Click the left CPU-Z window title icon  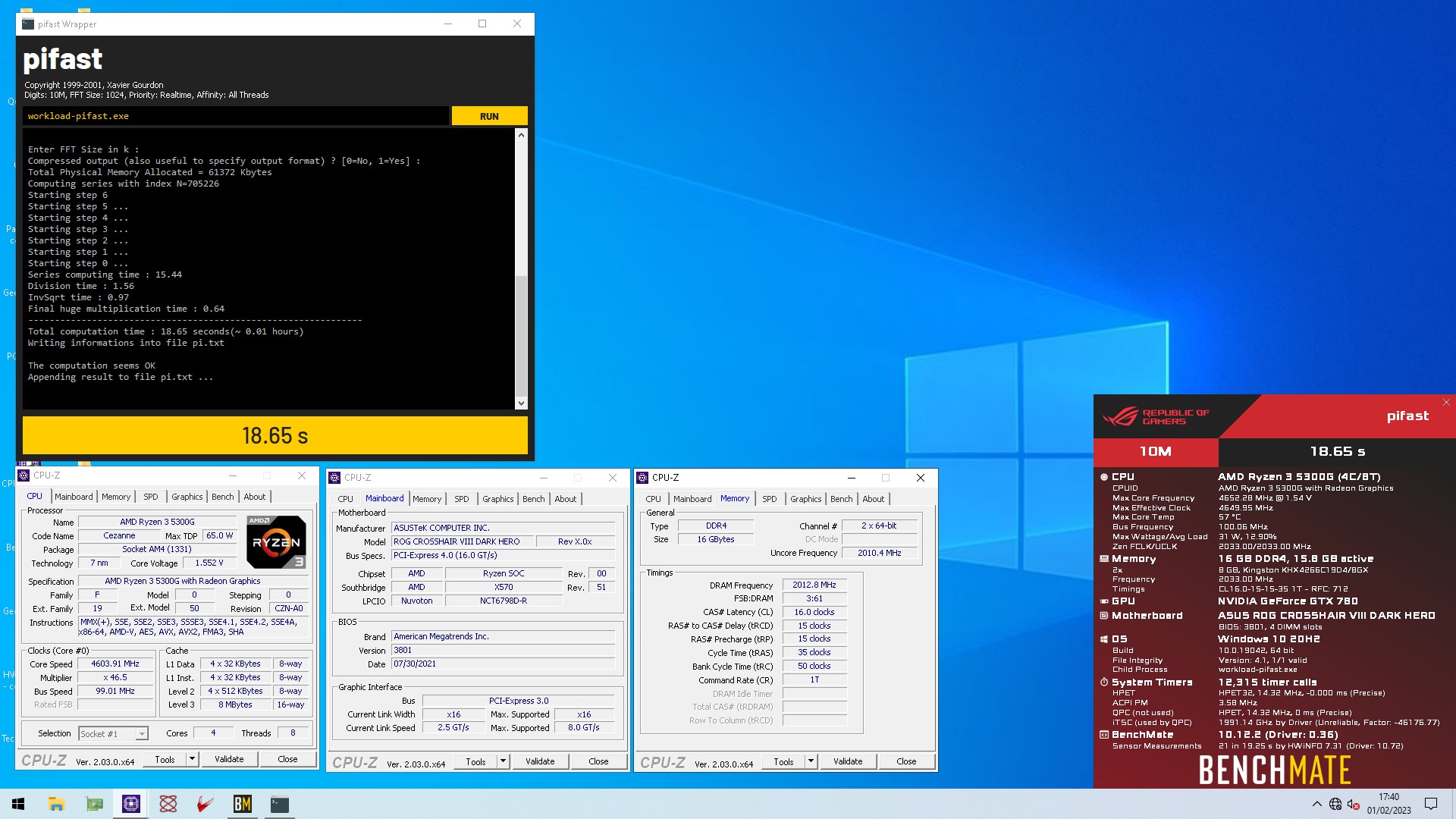click(24, 475)
